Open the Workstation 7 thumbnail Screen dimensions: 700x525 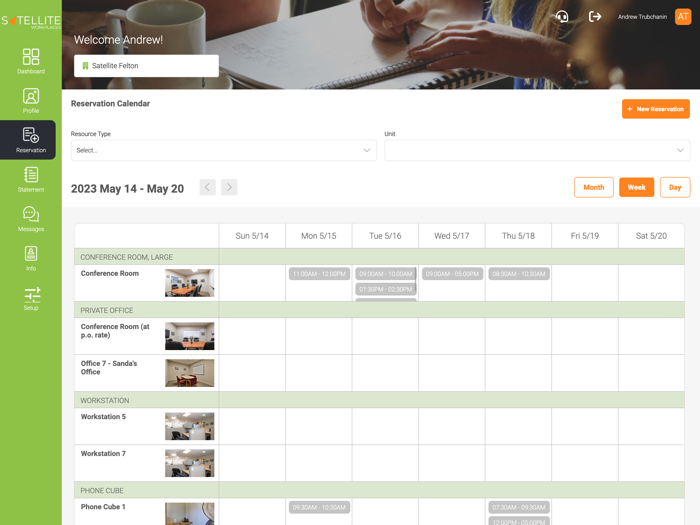tap(190, 463)
